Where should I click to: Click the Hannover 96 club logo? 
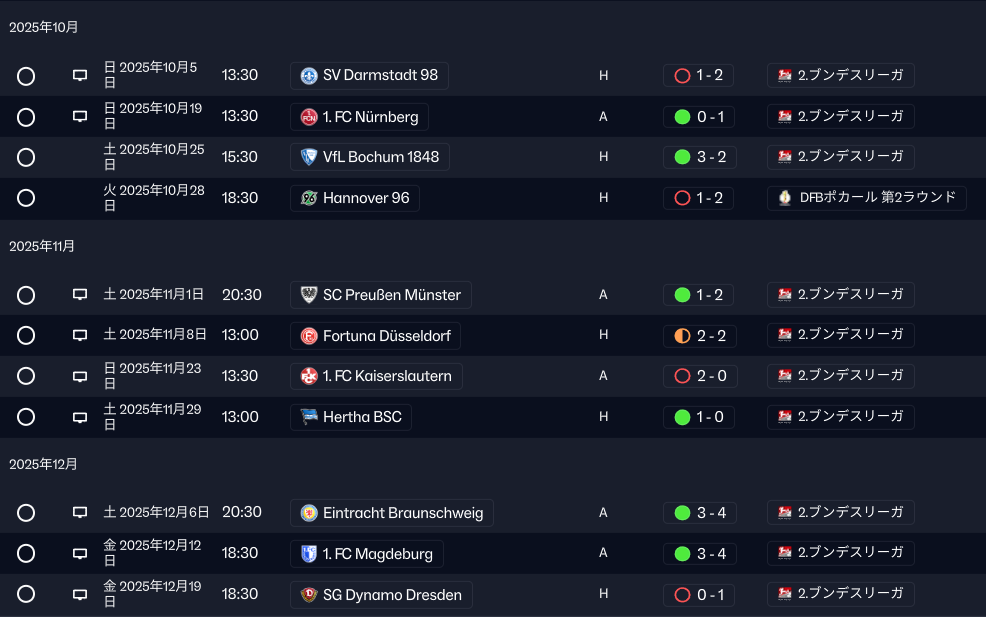(309, 198)
